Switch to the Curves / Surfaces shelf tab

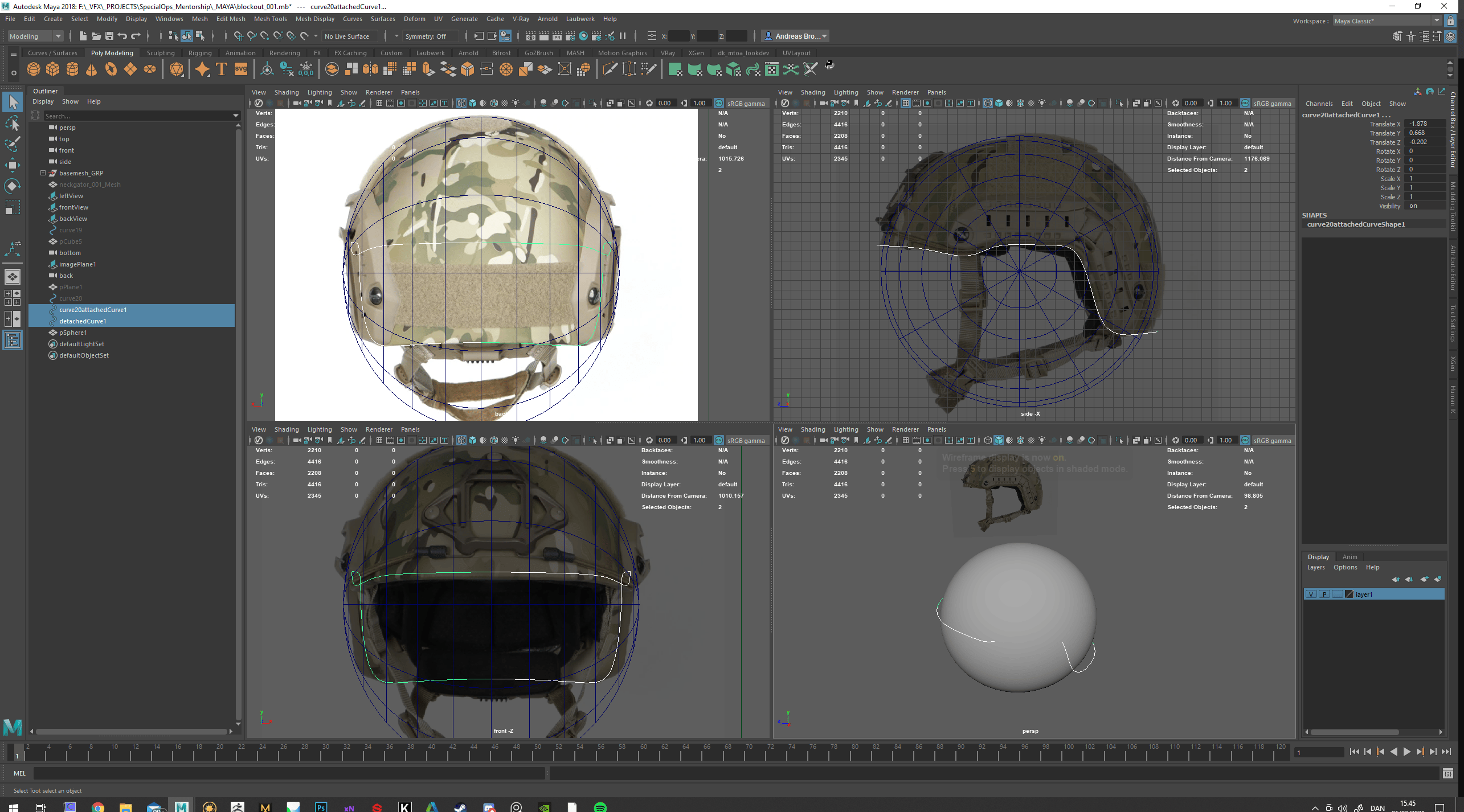[52, 53]
